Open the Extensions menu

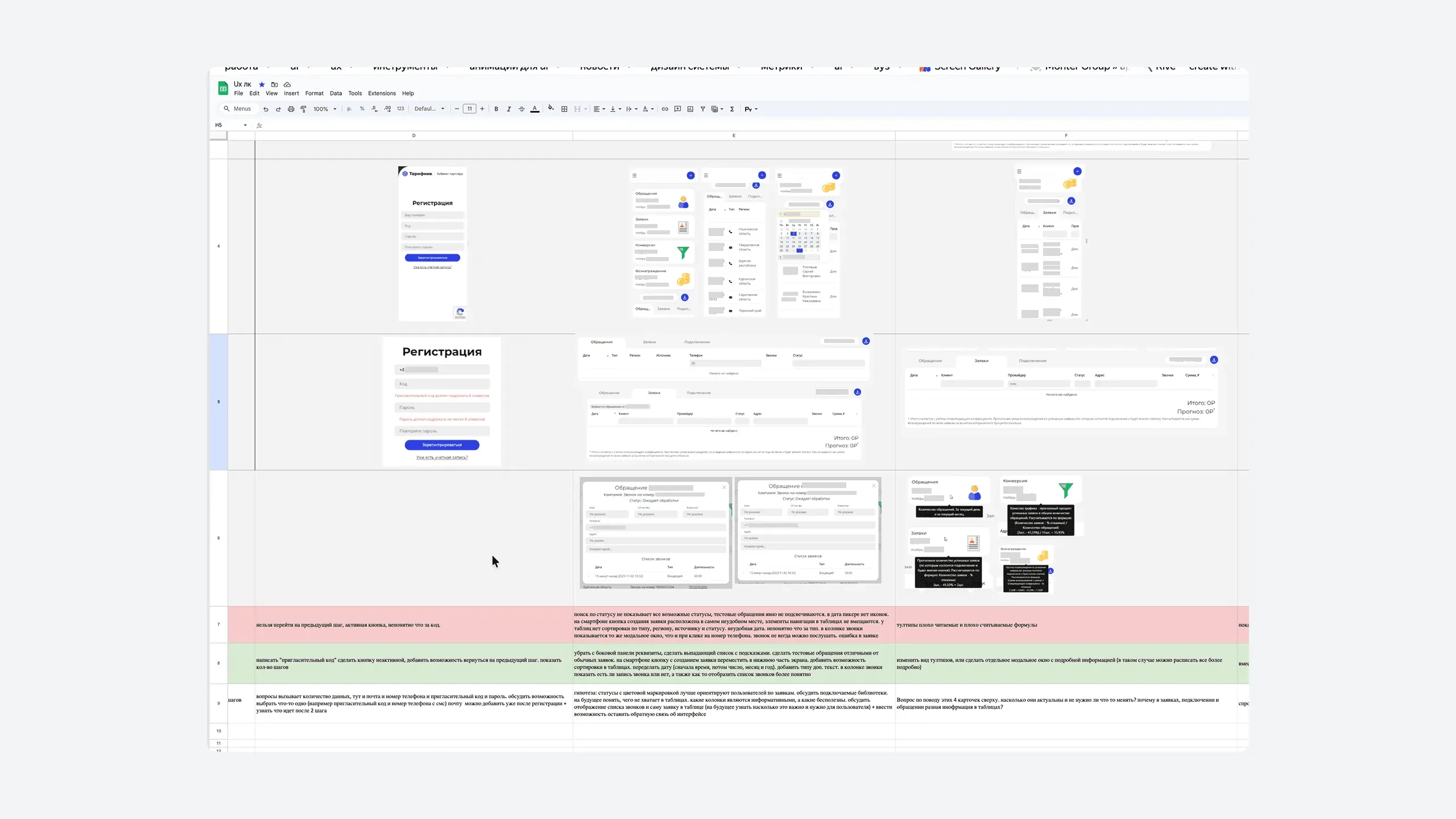click(x=382, y=93)
